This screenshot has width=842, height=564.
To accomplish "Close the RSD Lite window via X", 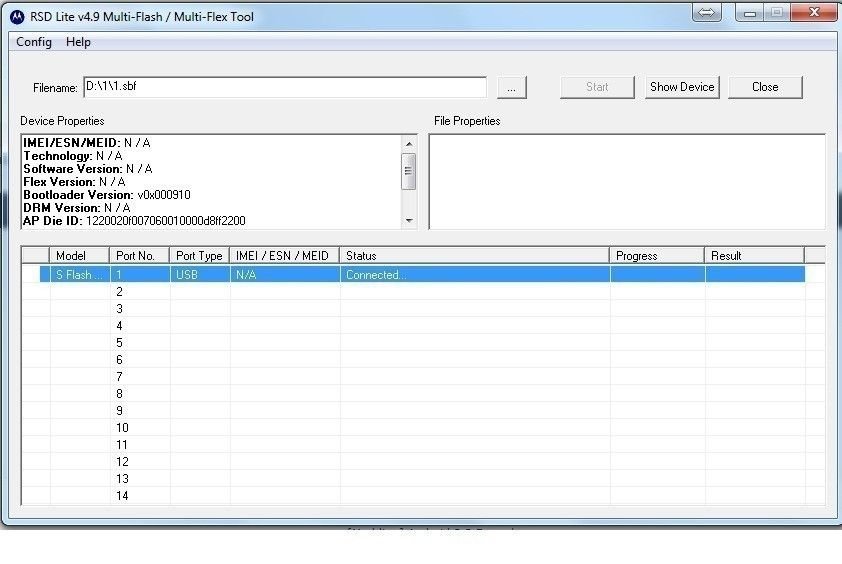I will click(x=814, y=12).
